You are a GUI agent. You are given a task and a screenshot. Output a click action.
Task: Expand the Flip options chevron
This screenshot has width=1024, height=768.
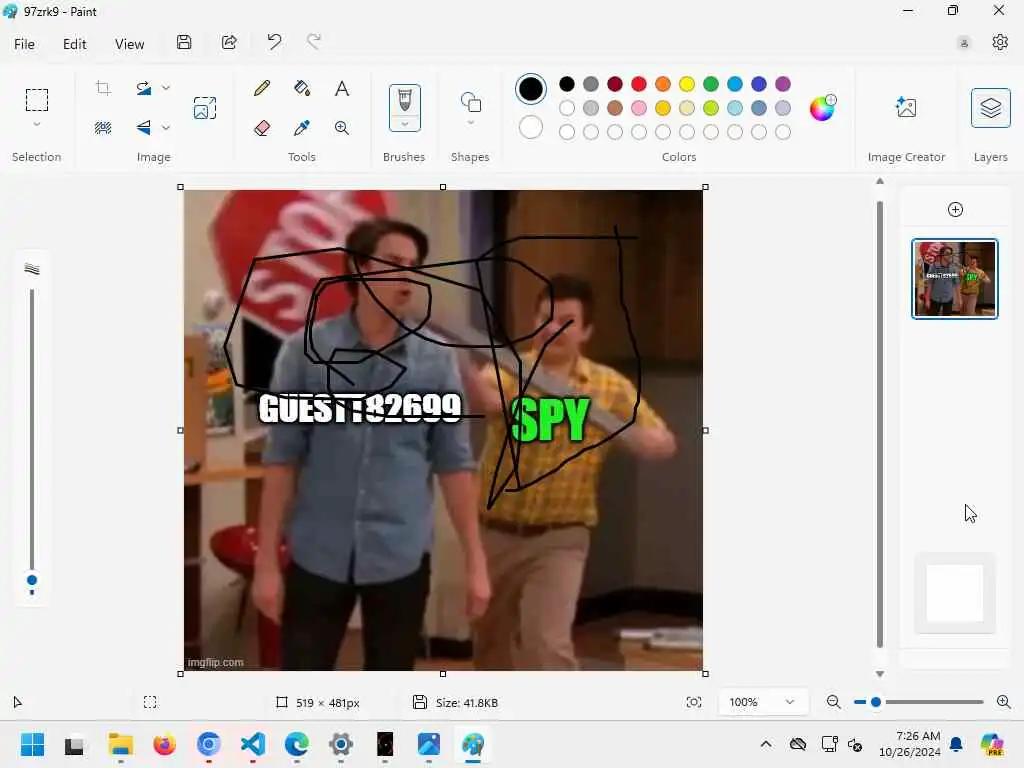[166, 127]
